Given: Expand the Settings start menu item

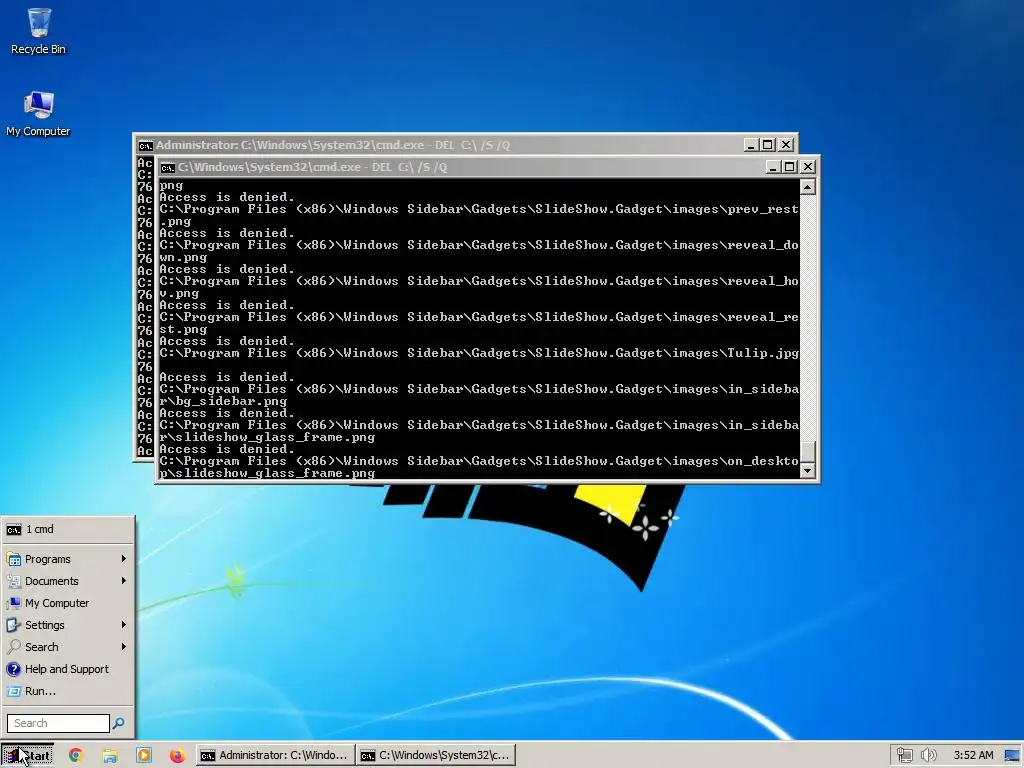Looking at the screenshot, I should click(x=68, y=625).
